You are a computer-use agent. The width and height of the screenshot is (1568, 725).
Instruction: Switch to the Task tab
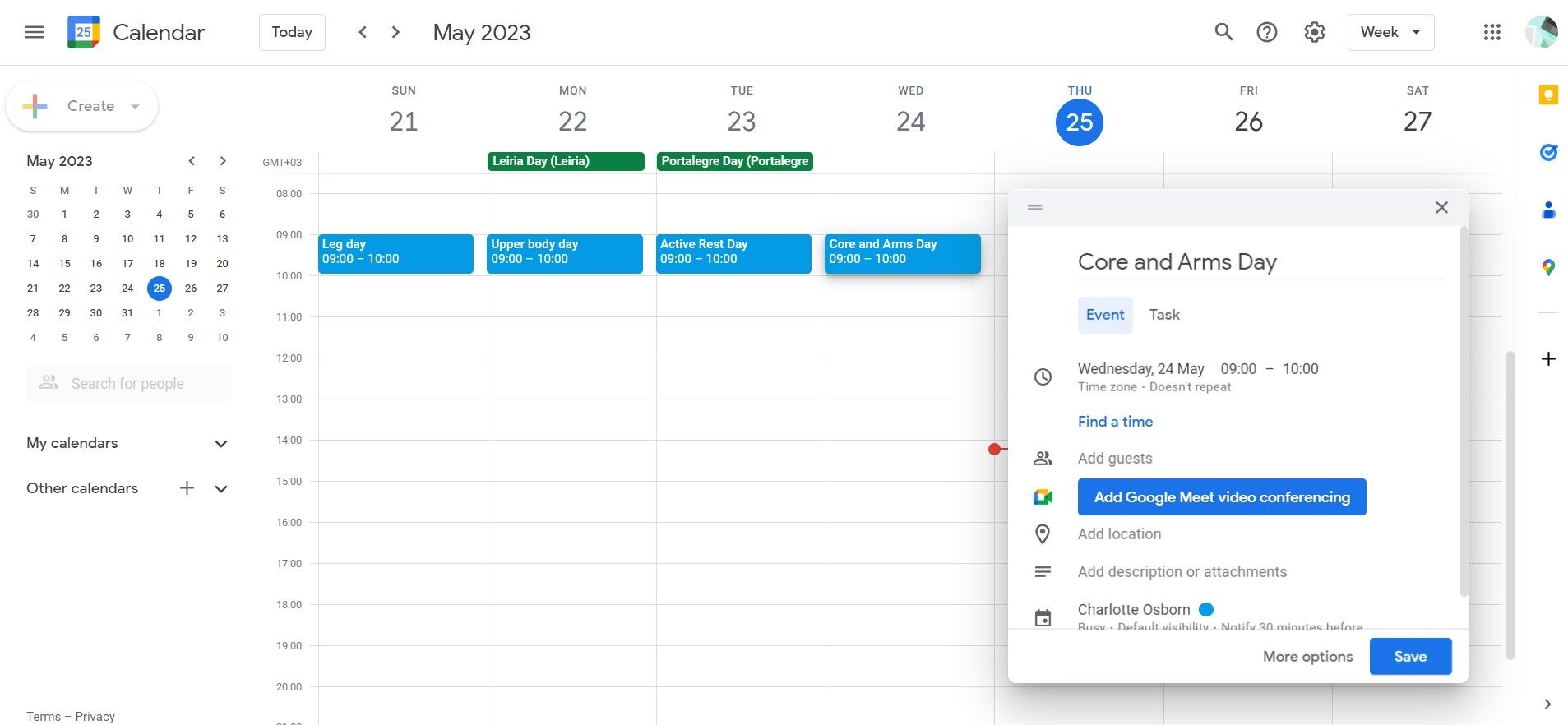coord(1164,315)
